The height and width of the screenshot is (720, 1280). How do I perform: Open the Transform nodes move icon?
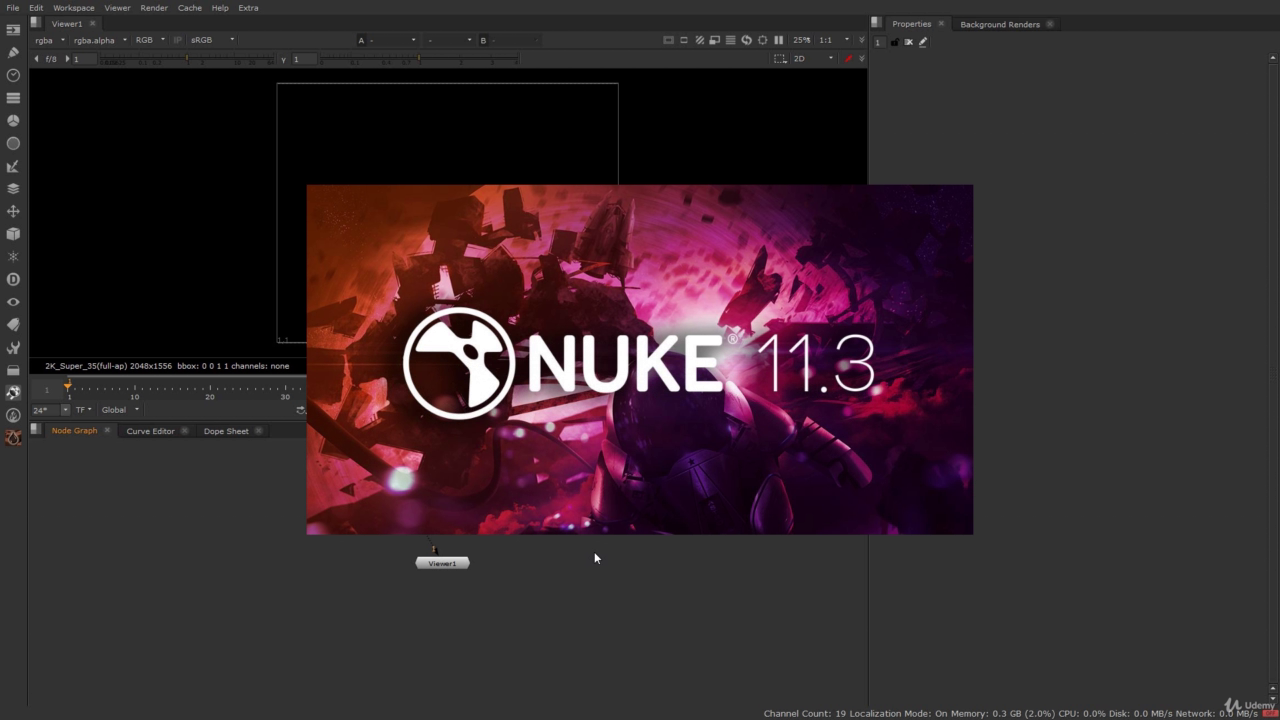pos(13,212)
